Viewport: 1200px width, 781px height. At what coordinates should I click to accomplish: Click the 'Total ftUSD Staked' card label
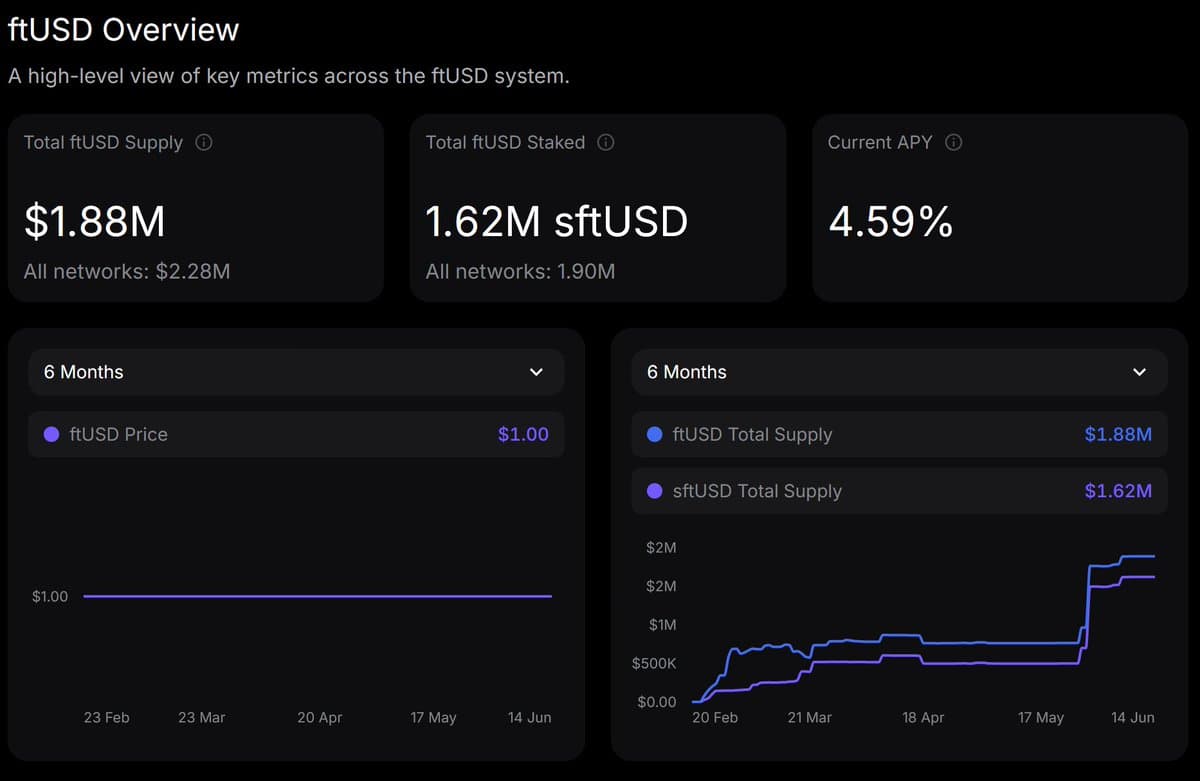click(x=505, y=142)
